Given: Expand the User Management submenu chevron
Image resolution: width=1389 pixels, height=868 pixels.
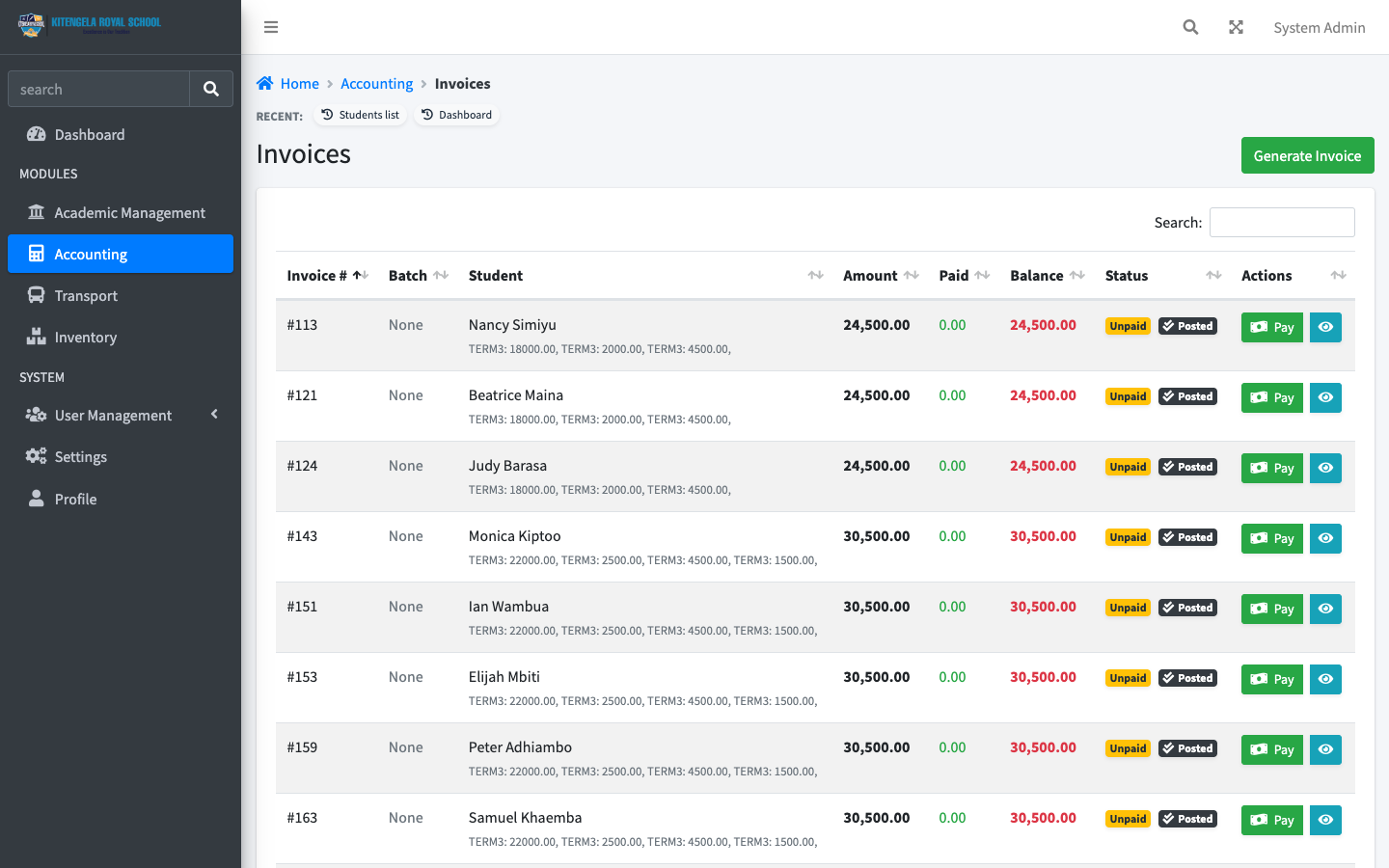Looking at the screenshot, I should pos(214,415).
